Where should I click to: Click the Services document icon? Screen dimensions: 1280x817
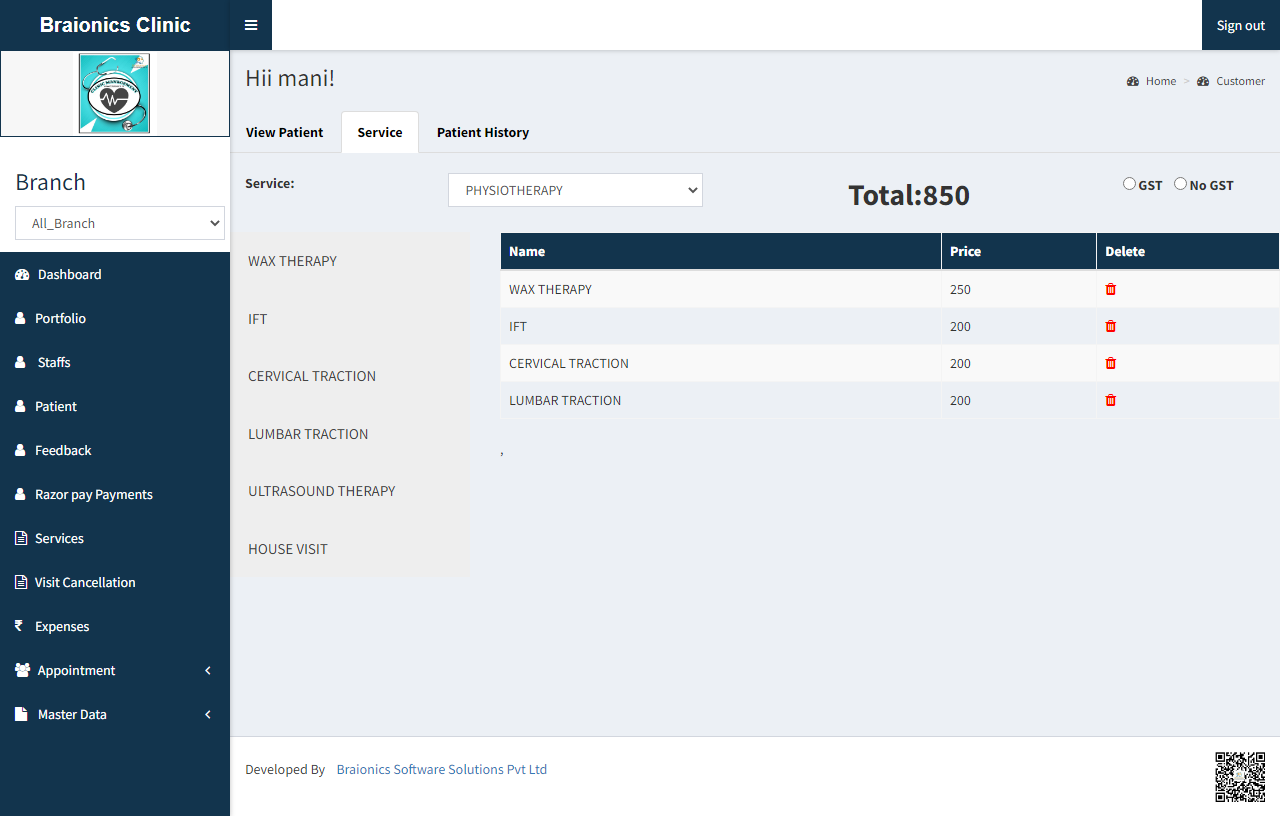[x=21, y=538]
